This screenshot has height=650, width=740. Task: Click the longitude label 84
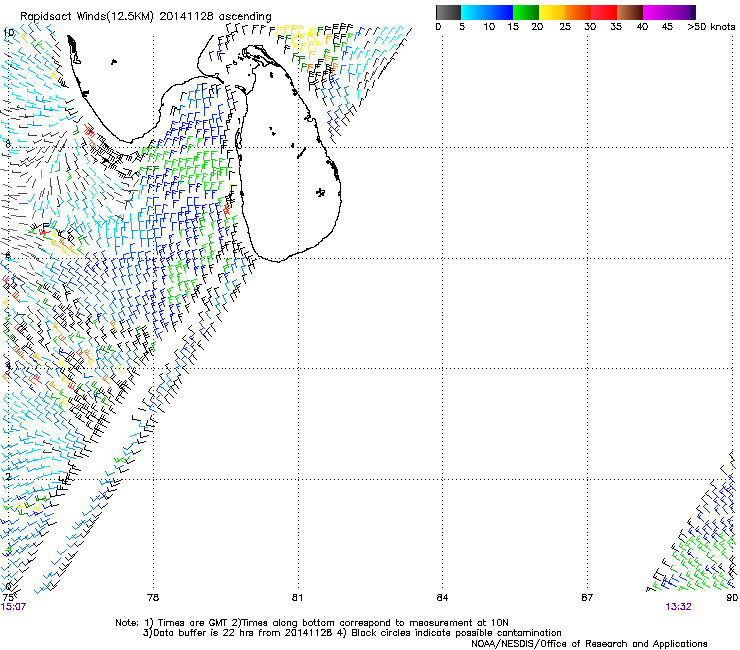pyautogui.click(x=442, y=598)
